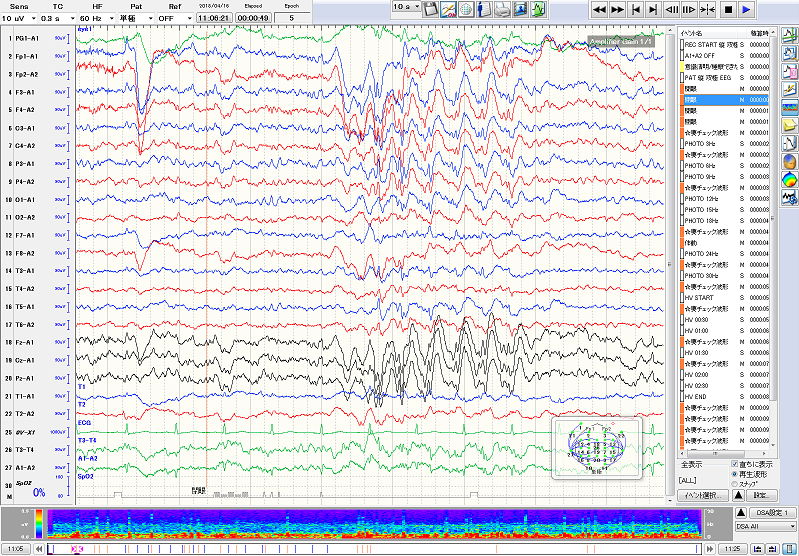799x556 pixels.
Task: Toggle the 直ちに表示 checkbox
Action: coord(736,464)
